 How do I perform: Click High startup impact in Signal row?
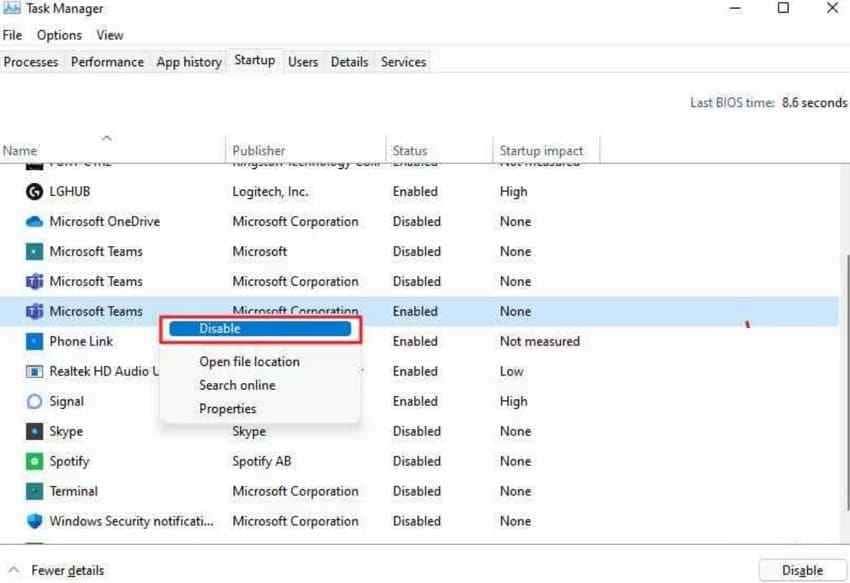[513, 401]
